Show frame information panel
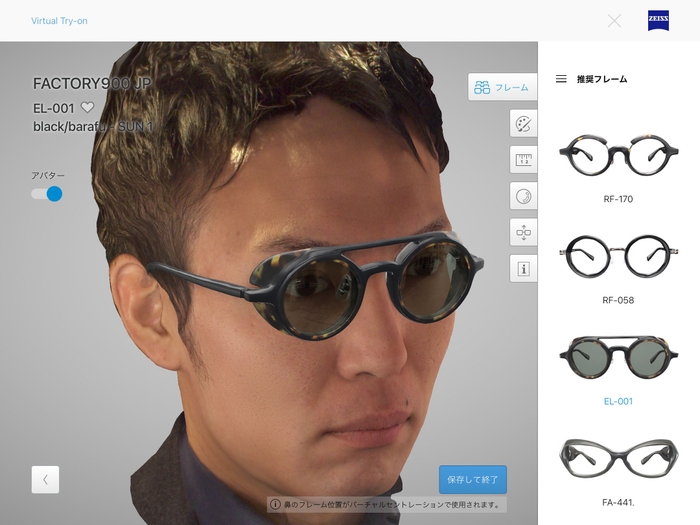The image size is (700, 525). pyautogui.click(x=523, y=268)
